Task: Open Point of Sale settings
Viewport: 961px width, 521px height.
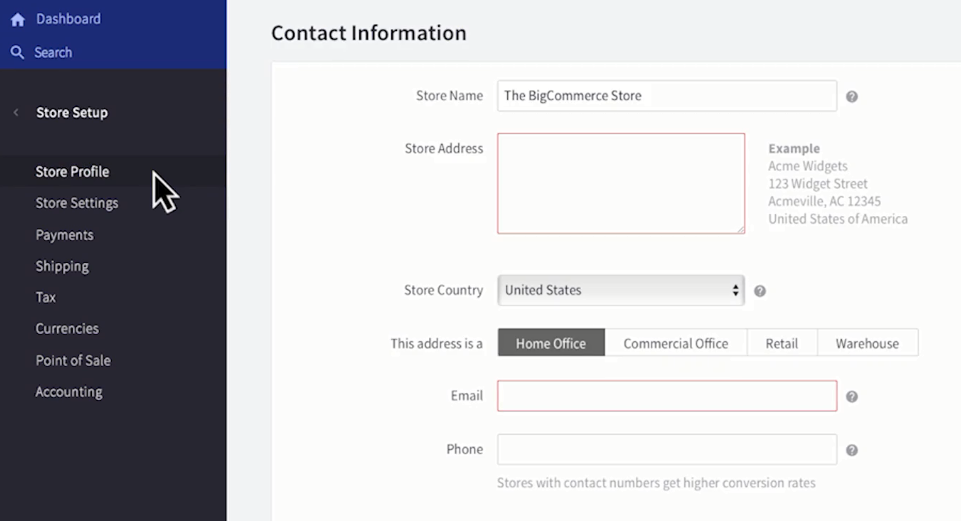Action: click(x=73, y=360)
